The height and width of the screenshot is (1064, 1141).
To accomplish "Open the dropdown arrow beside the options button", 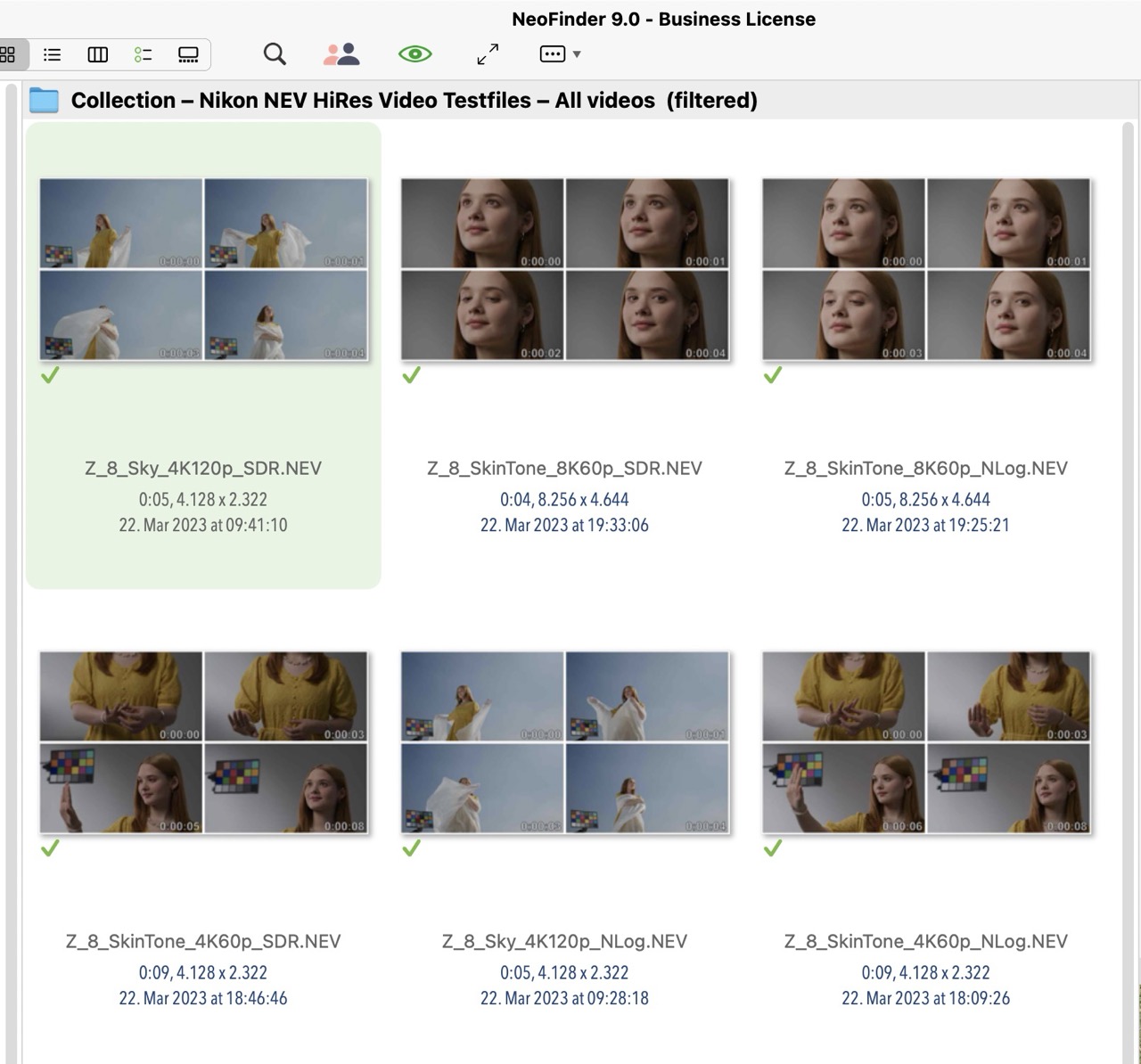I will (577, 54).
